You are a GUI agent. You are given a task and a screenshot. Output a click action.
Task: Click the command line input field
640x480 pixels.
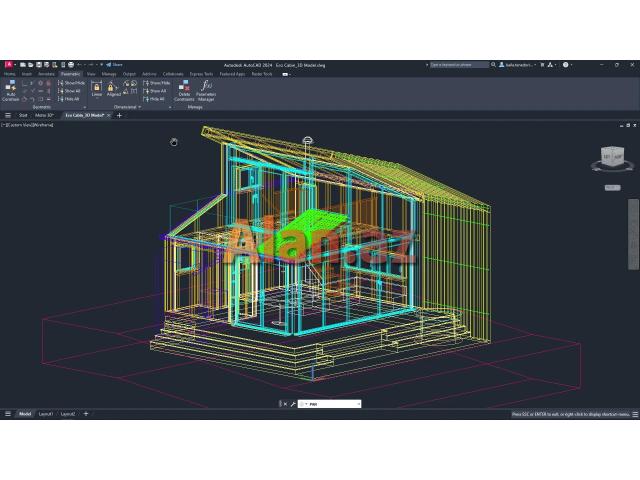pos(331,404)
